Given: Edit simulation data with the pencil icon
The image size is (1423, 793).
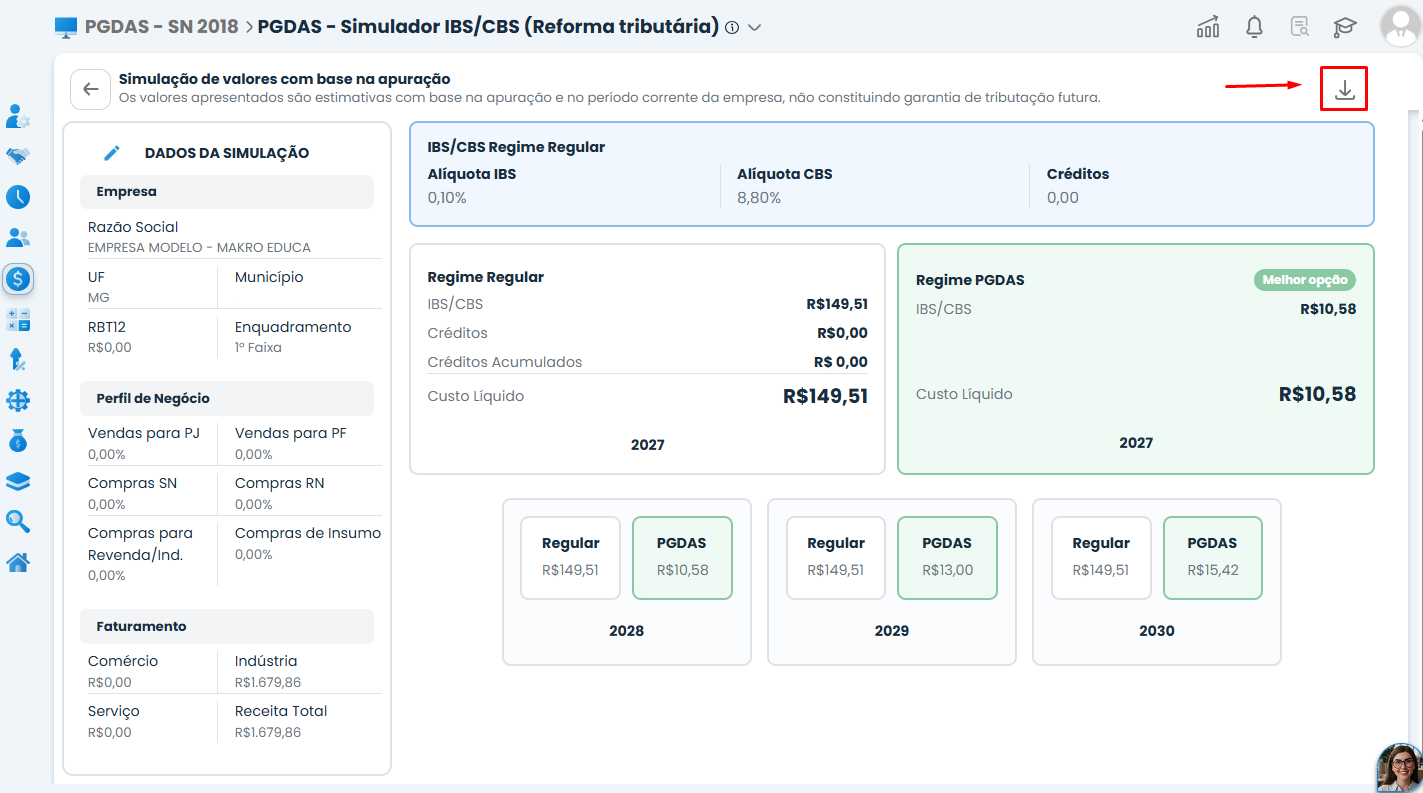Looking at the screenshot, I should pos(112,153).
